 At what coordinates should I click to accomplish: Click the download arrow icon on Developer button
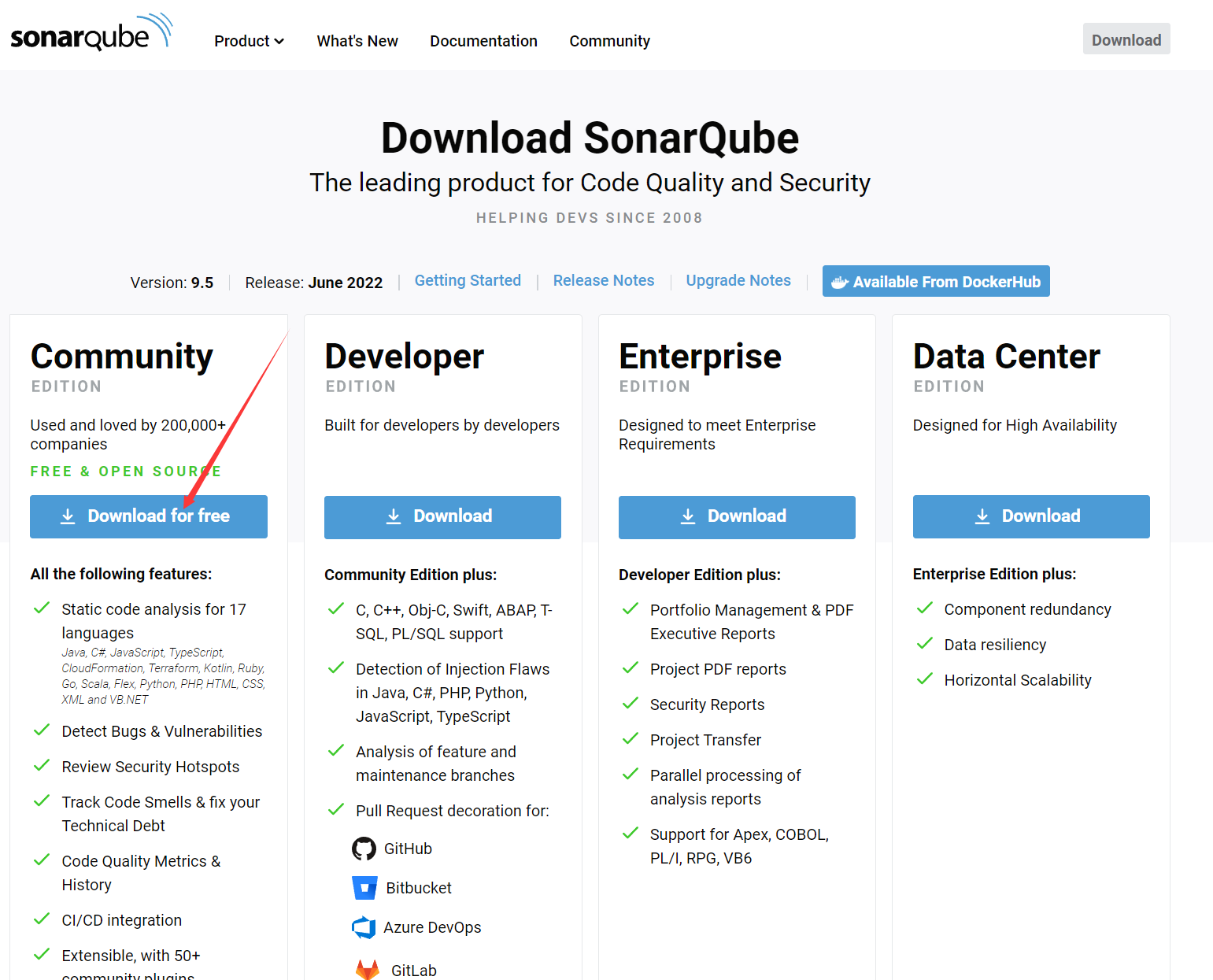[x=394, y=516]
